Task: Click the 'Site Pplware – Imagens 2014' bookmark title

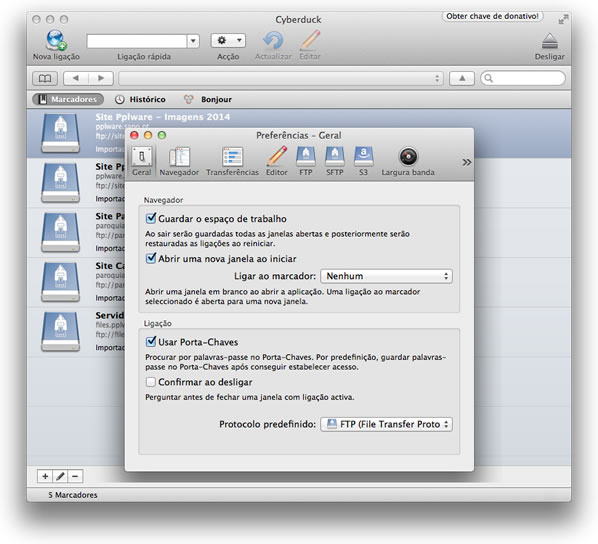Action: coord(163,117)
